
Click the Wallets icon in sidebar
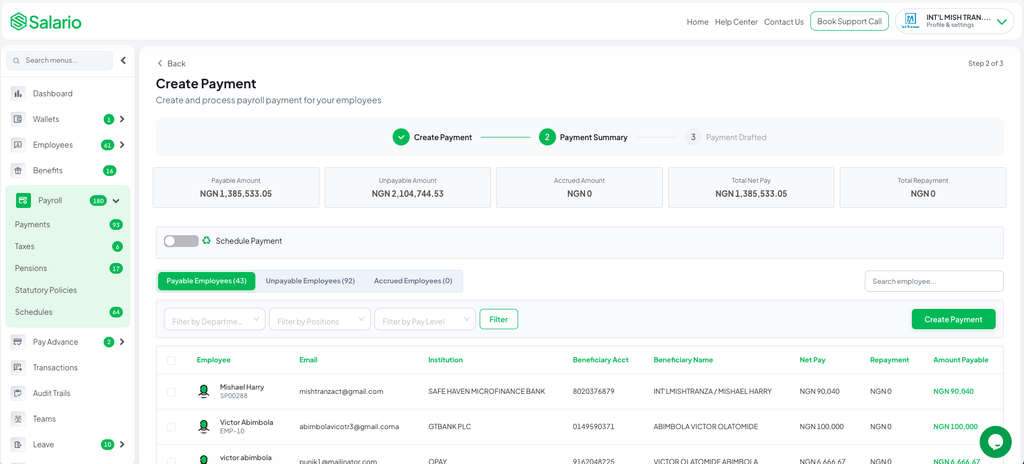(x=18, y=119)
